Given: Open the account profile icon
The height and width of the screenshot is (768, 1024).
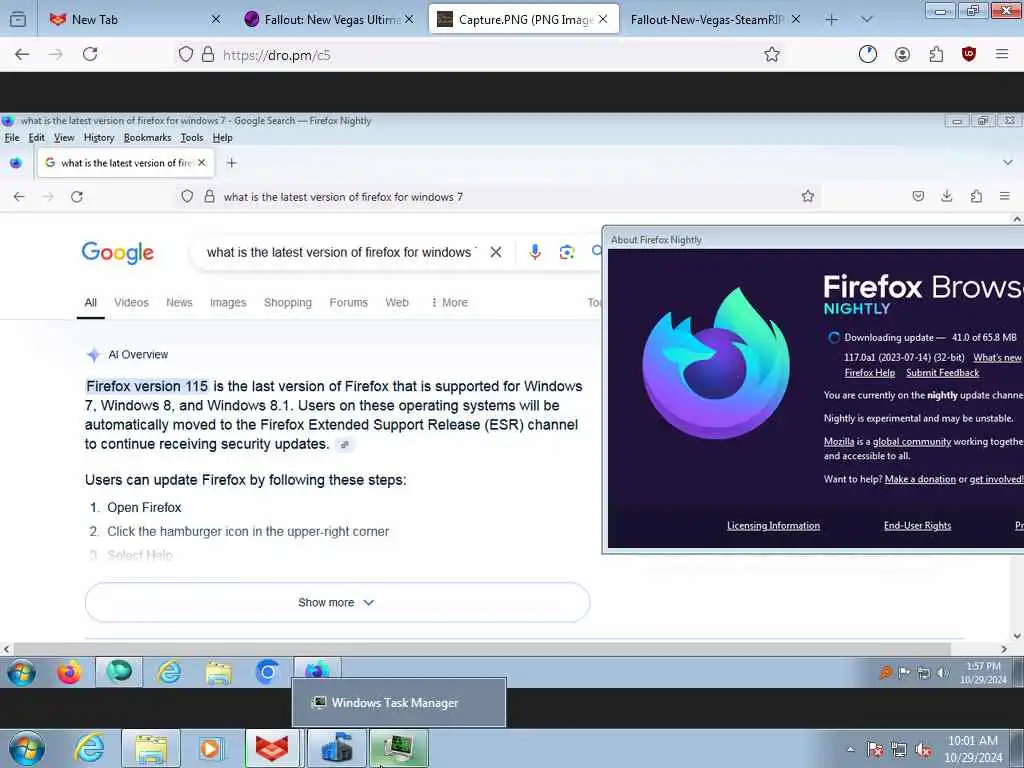Looking at the screenshot, I should [903, 54].
